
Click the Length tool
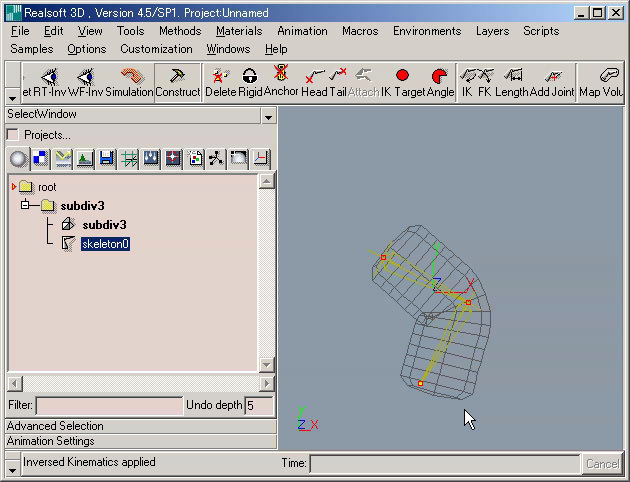coord(512,82)
